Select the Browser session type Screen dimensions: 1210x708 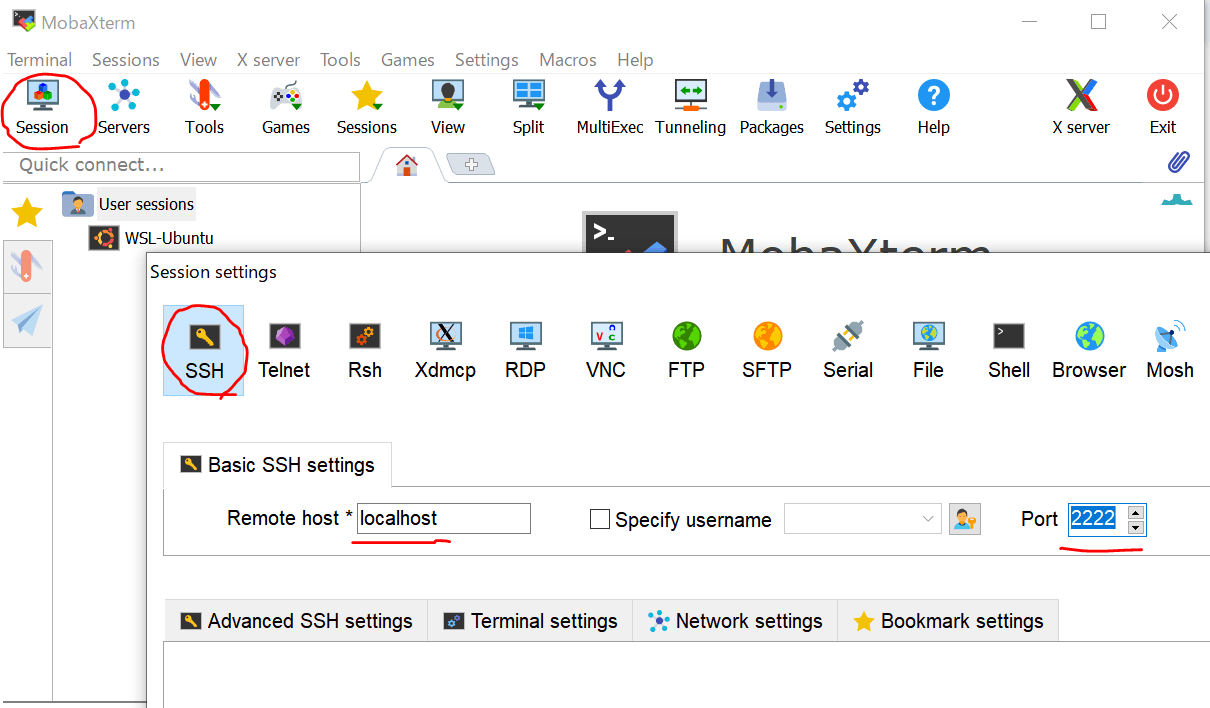(1089, 351)
